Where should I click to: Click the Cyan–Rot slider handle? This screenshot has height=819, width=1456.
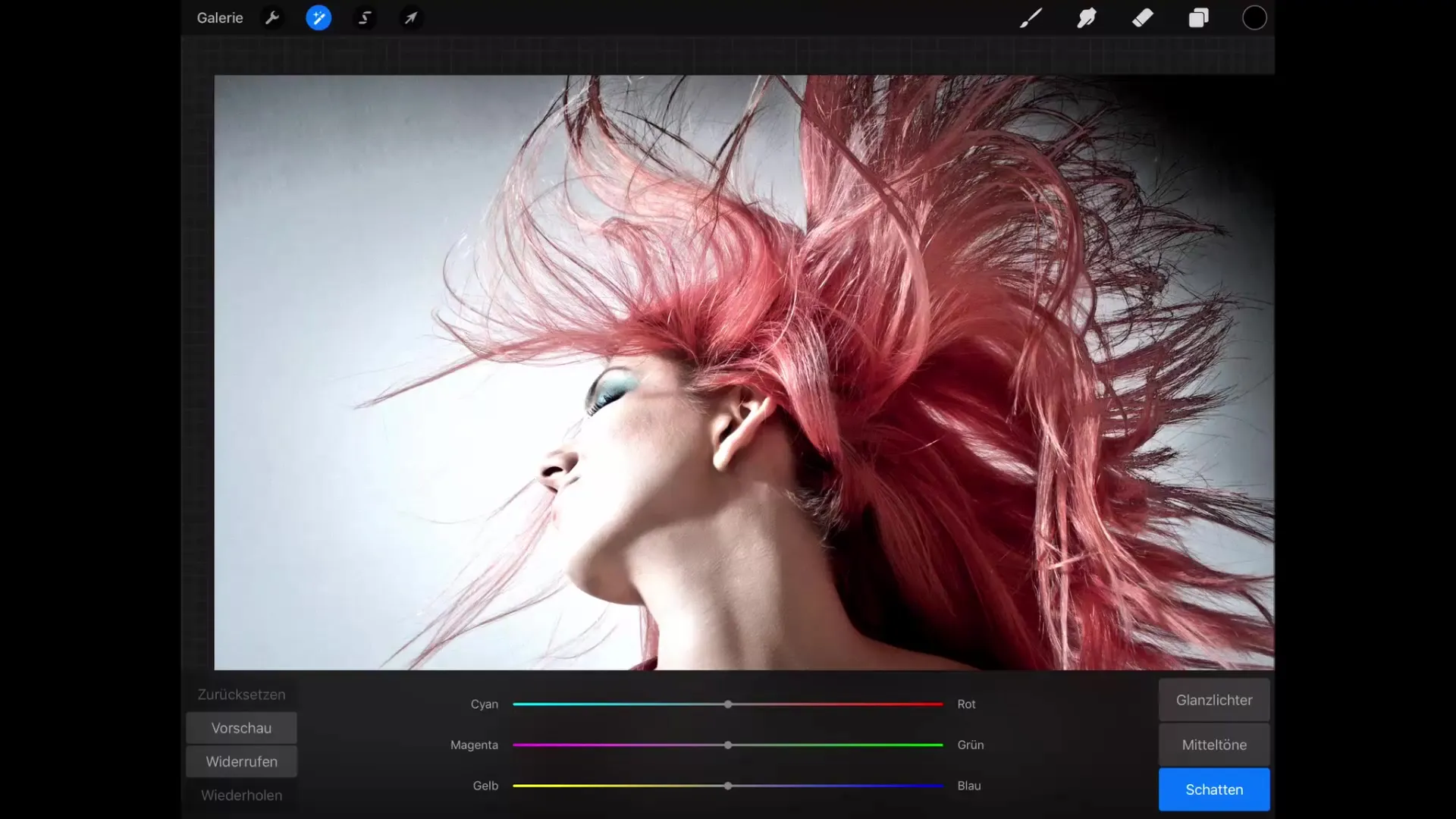tap(728, 704)
